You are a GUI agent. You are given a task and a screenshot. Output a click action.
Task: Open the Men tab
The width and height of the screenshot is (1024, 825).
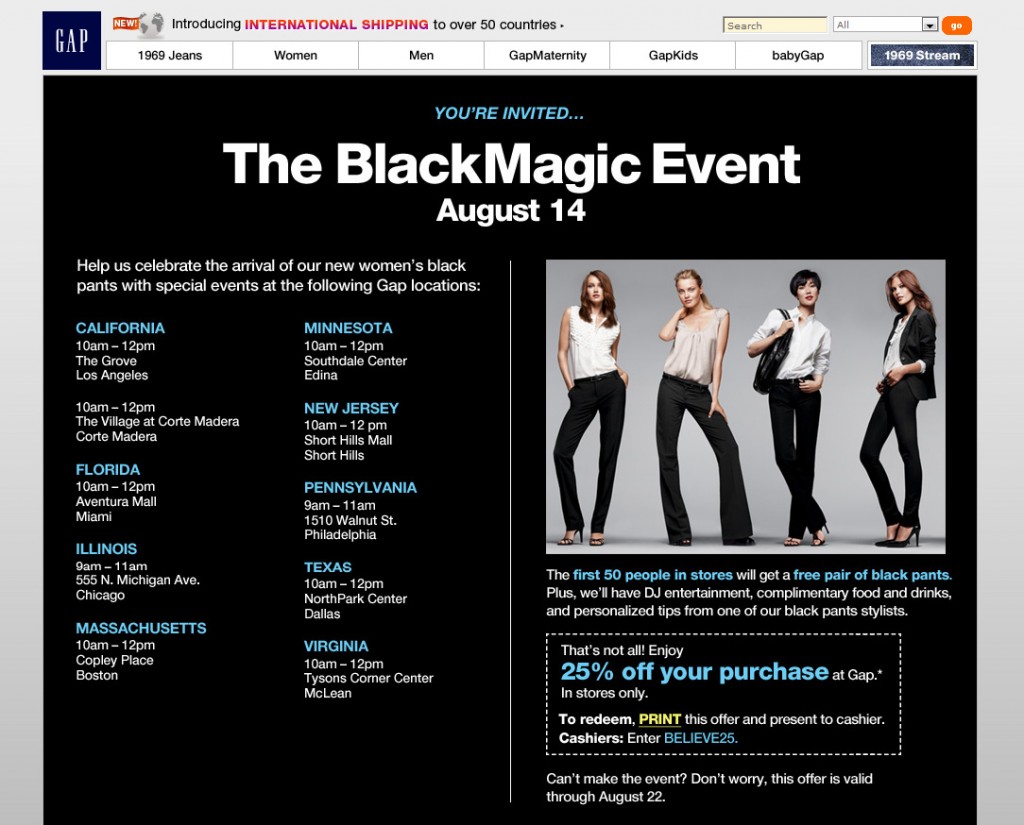(x=421, y=56)
